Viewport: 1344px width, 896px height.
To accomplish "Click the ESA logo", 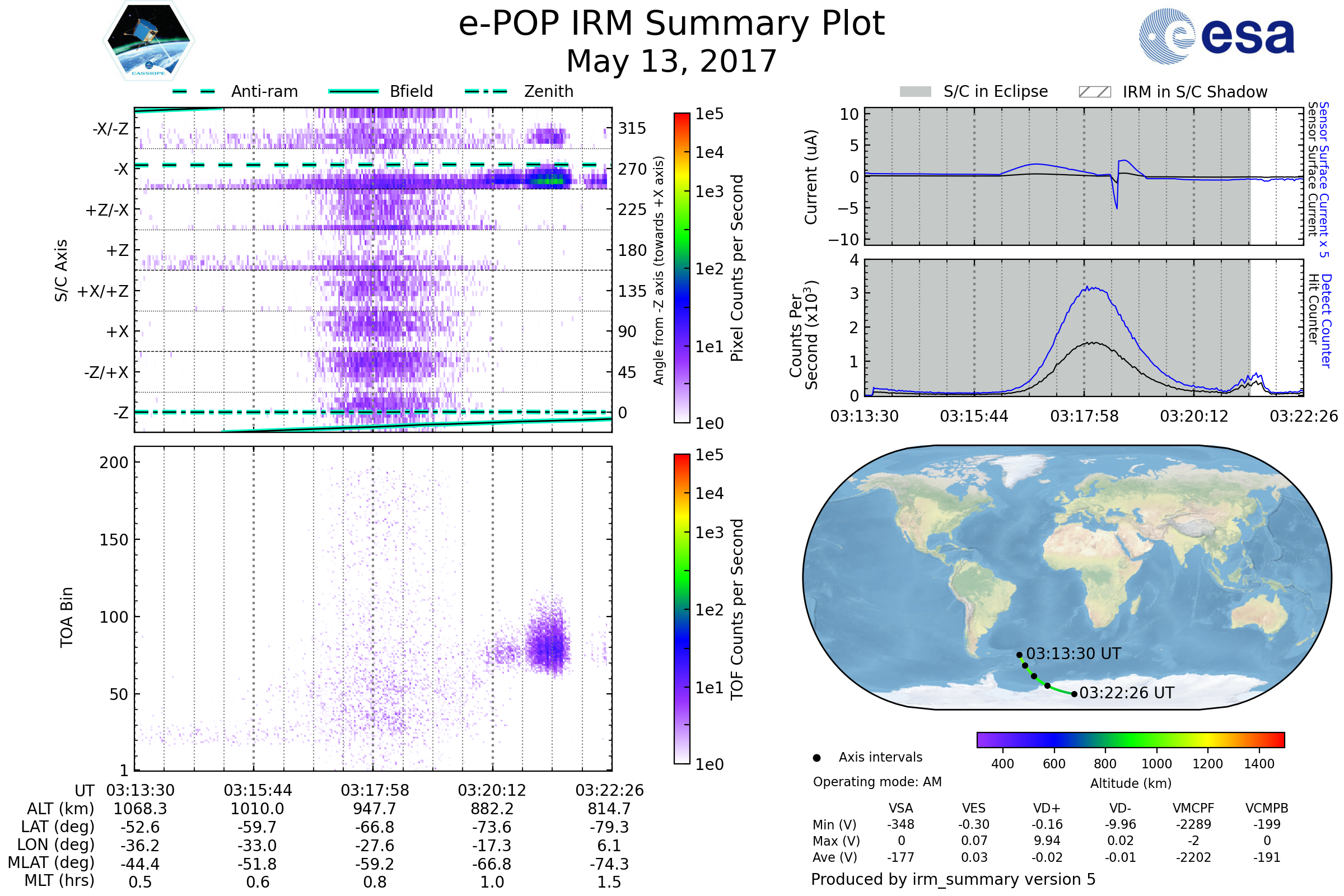I will pos(1216,36).
